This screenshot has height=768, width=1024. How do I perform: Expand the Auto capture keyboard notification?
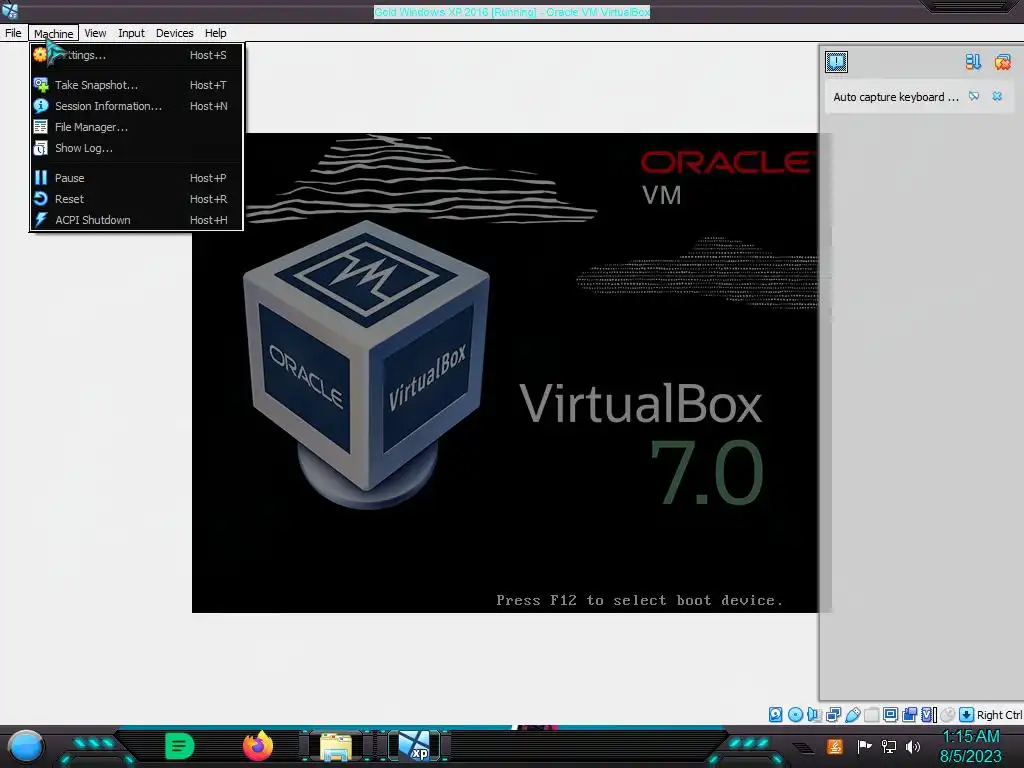point(974,97)
